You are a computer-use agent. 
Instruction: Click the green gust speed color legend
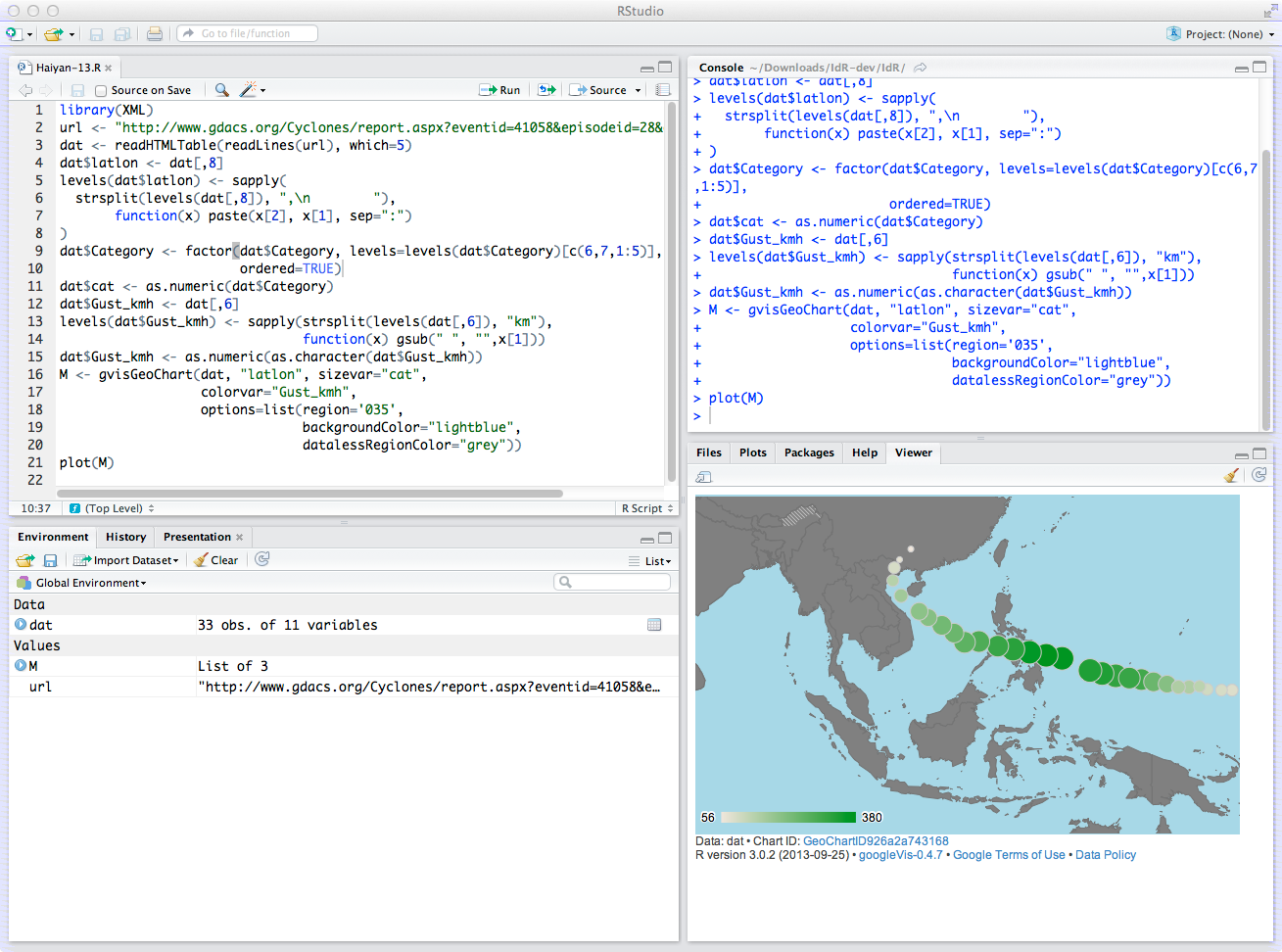click(788, 817)
